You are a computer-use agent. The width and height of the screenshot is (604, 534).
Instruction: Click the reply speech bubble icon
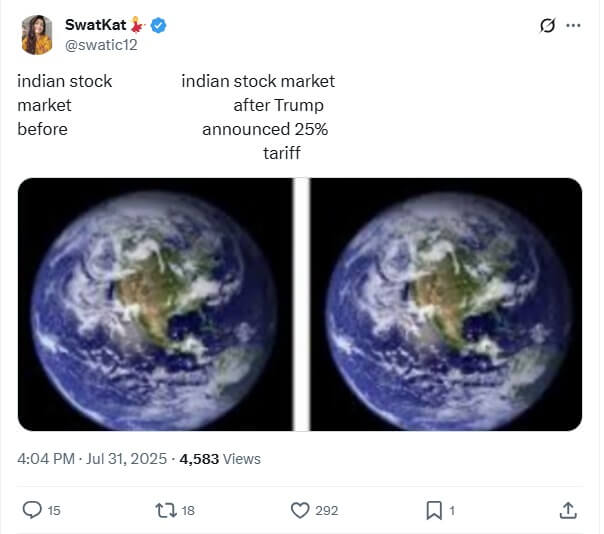coord(32,510)
